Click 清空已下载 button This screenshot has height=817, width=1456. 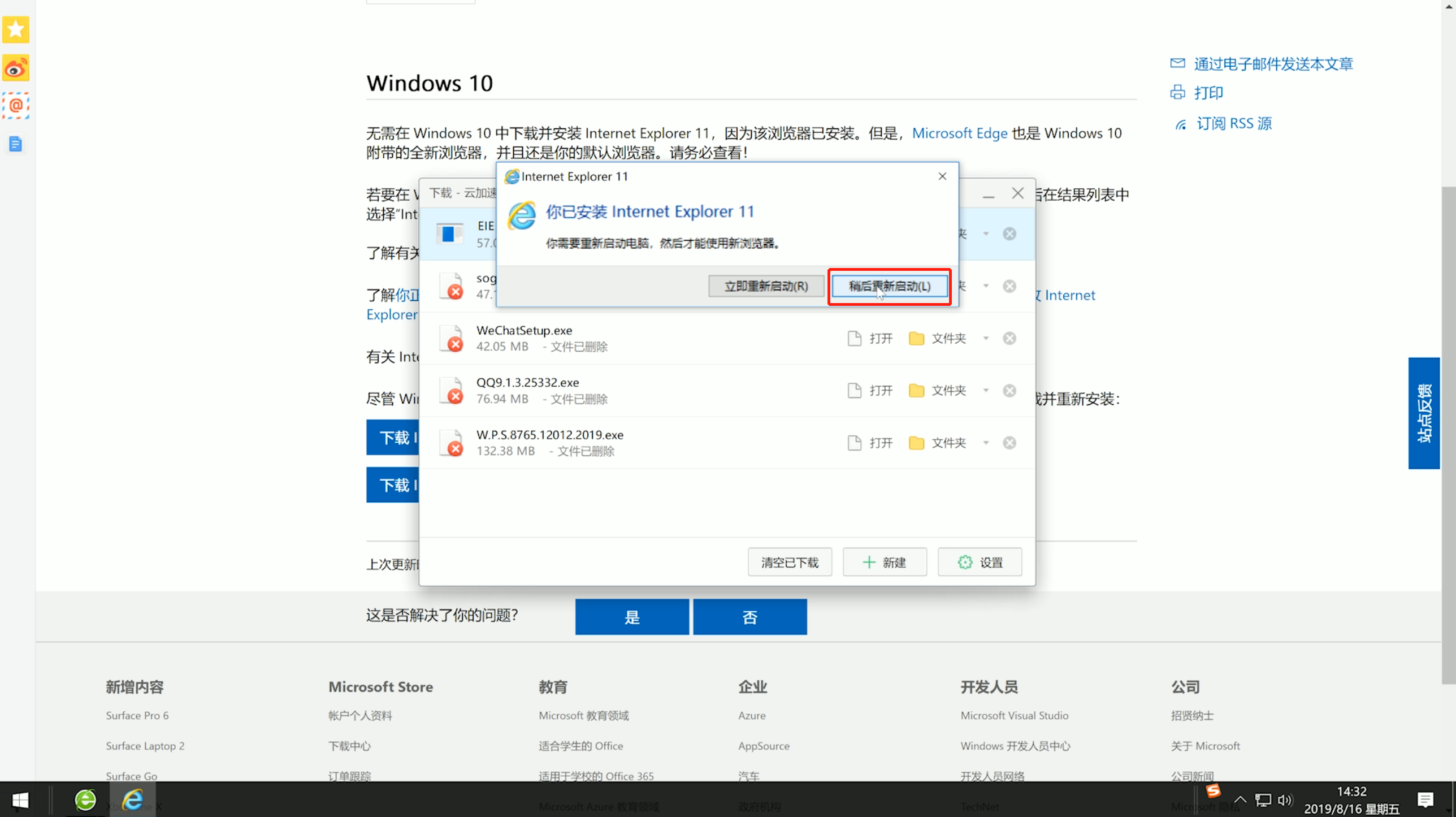pyautogui.click(x=790, y=563)
